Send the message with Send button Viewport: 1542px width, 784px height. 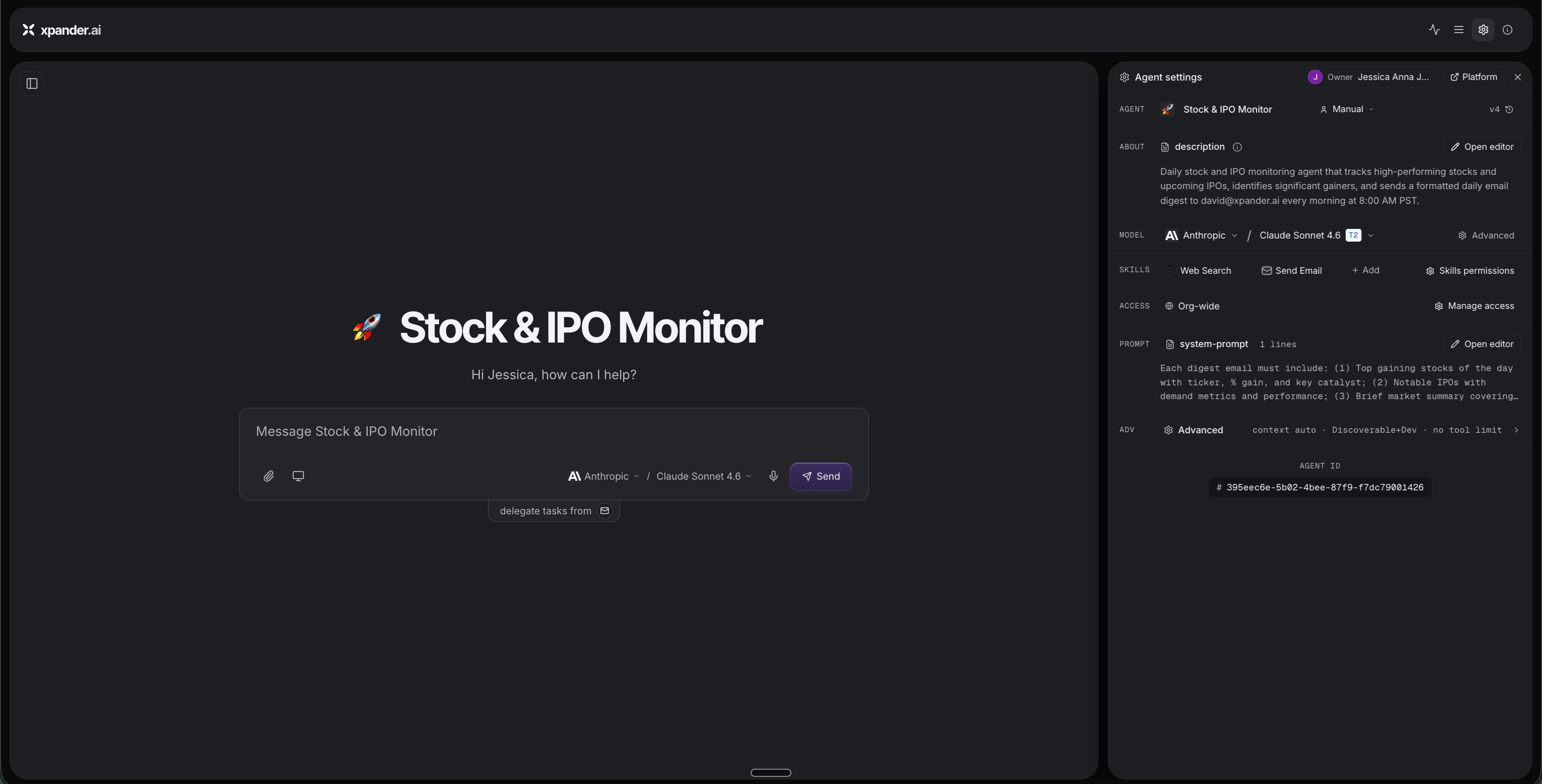click(820, 477)
